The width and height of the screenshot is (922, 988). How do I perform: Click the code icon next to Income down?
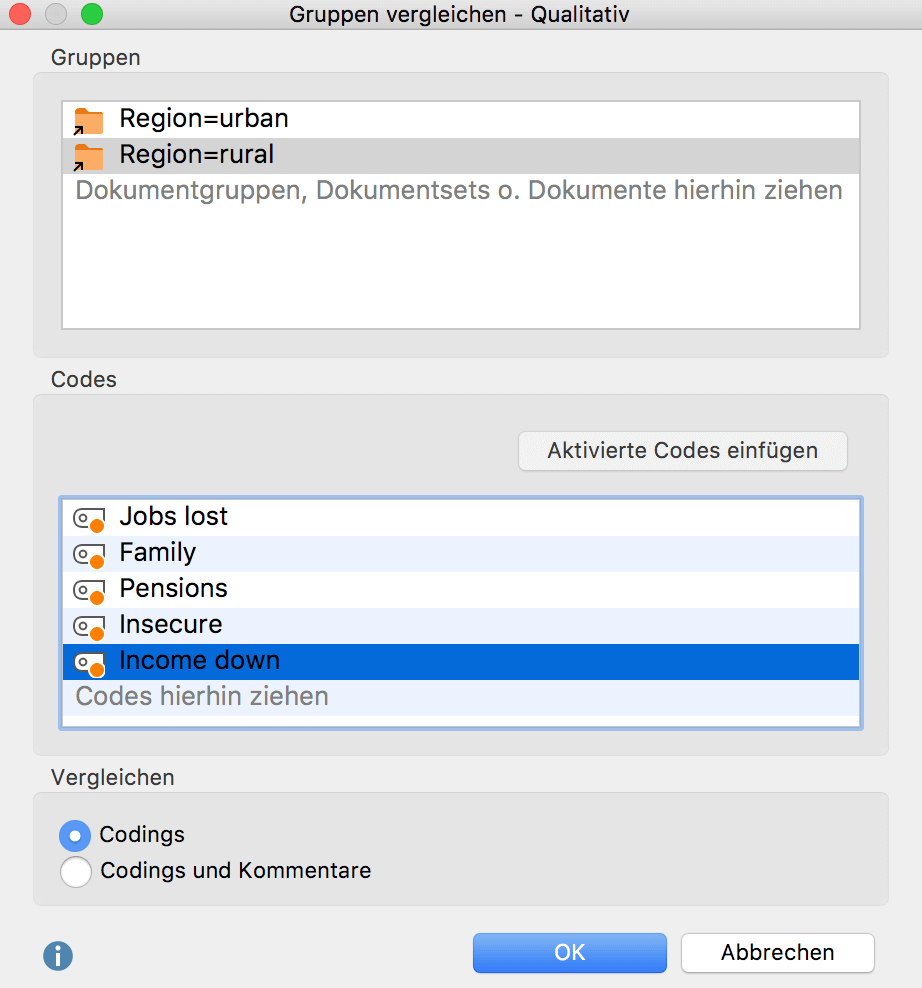click(89, 662)
